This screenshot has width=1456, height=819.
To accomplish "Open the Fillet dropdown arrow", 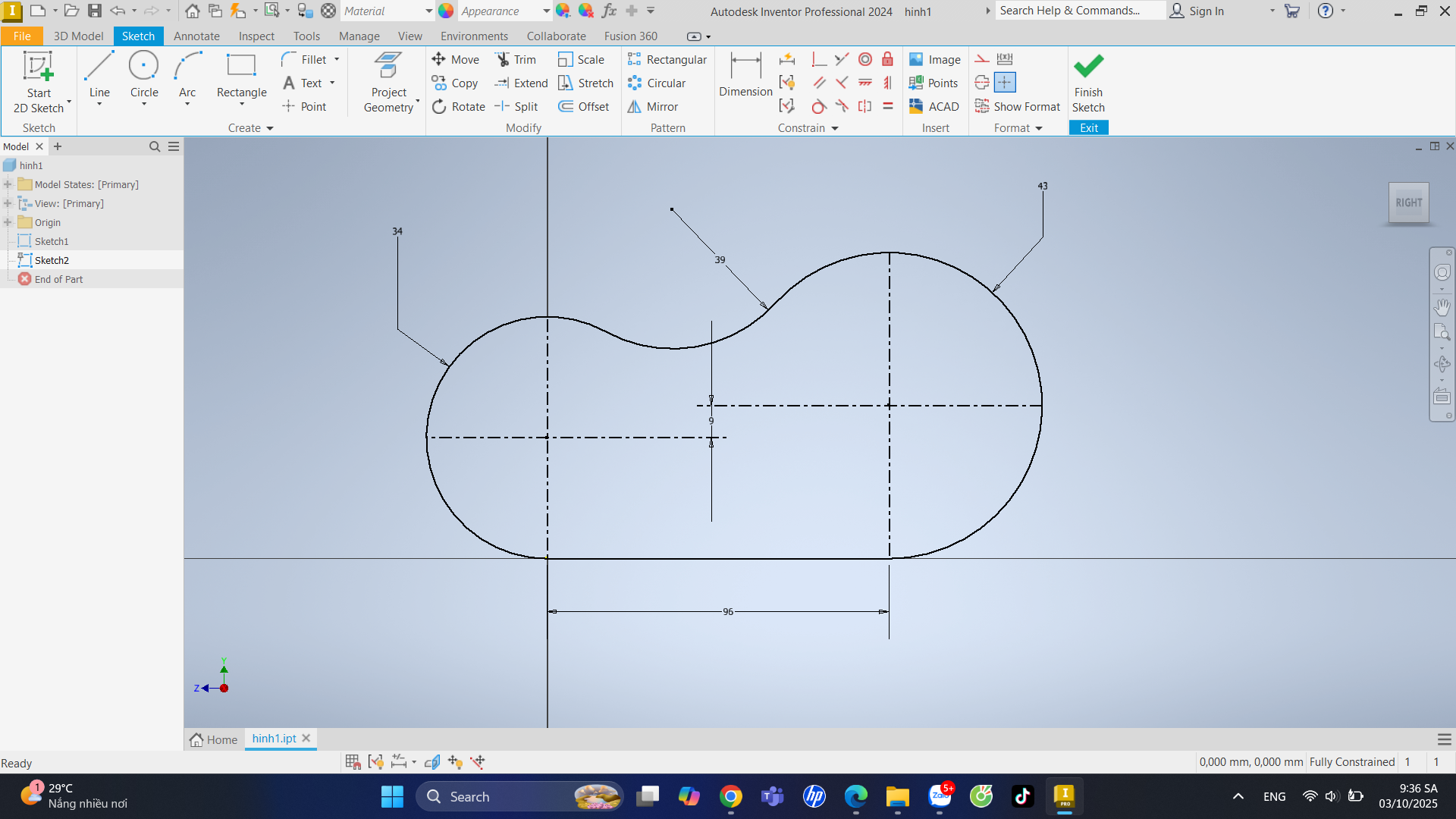I will point(337,59).
